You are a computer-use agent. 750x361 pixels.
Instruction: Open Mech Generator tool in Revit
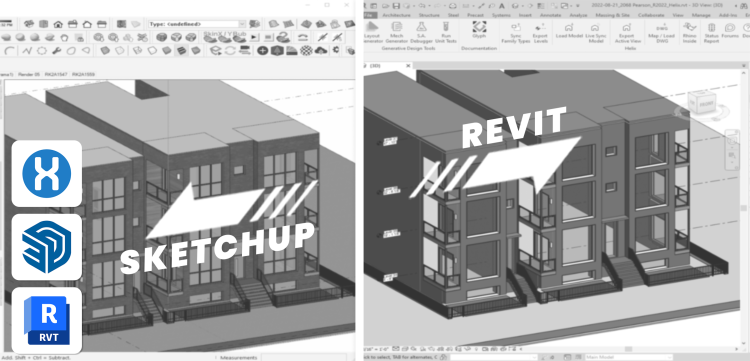click(397, 33)
